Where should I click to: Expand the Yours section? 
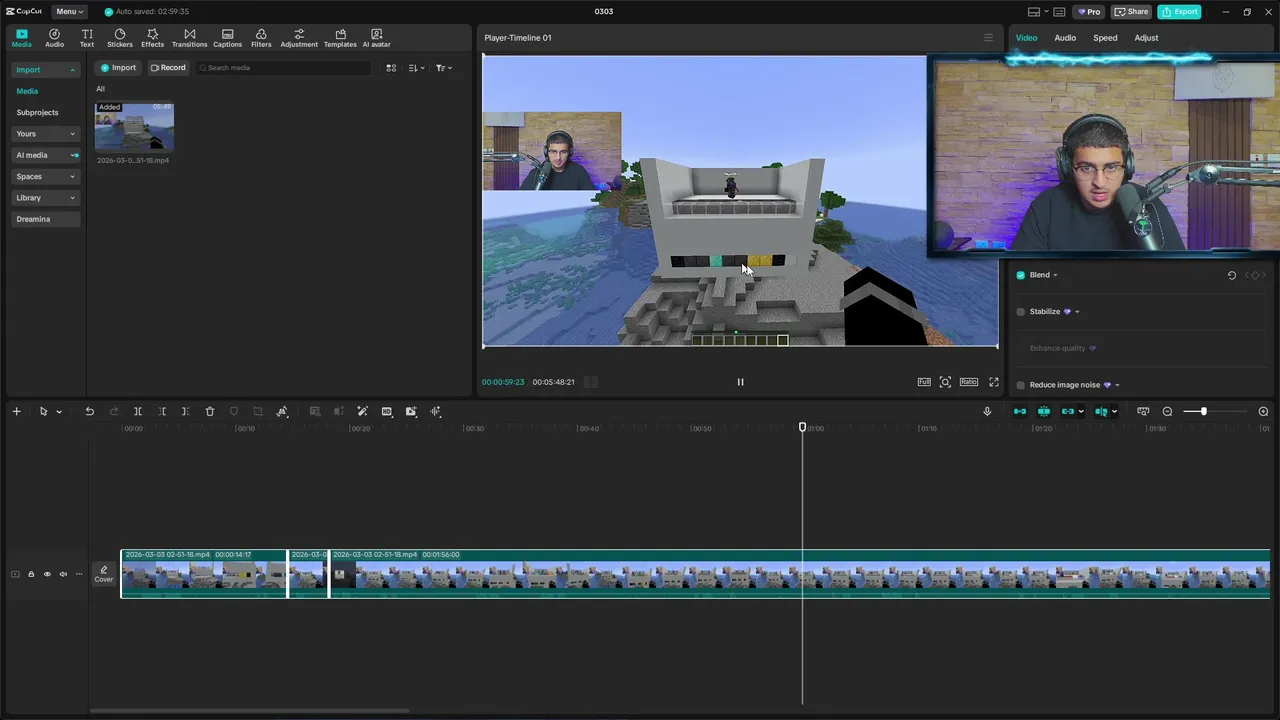72,134
